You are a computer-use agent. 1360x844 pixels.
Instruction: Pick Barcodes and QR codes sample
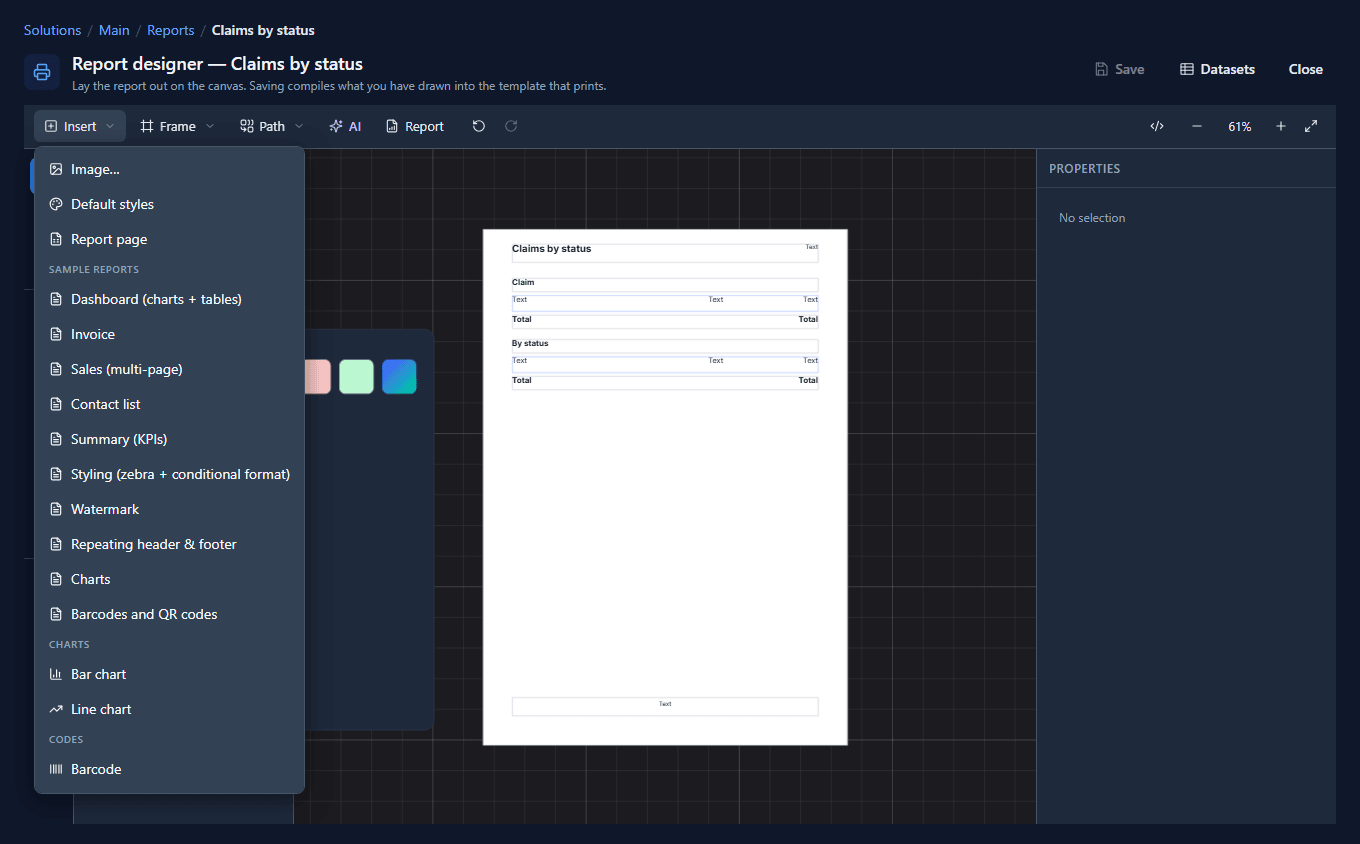tap(169, 615)
